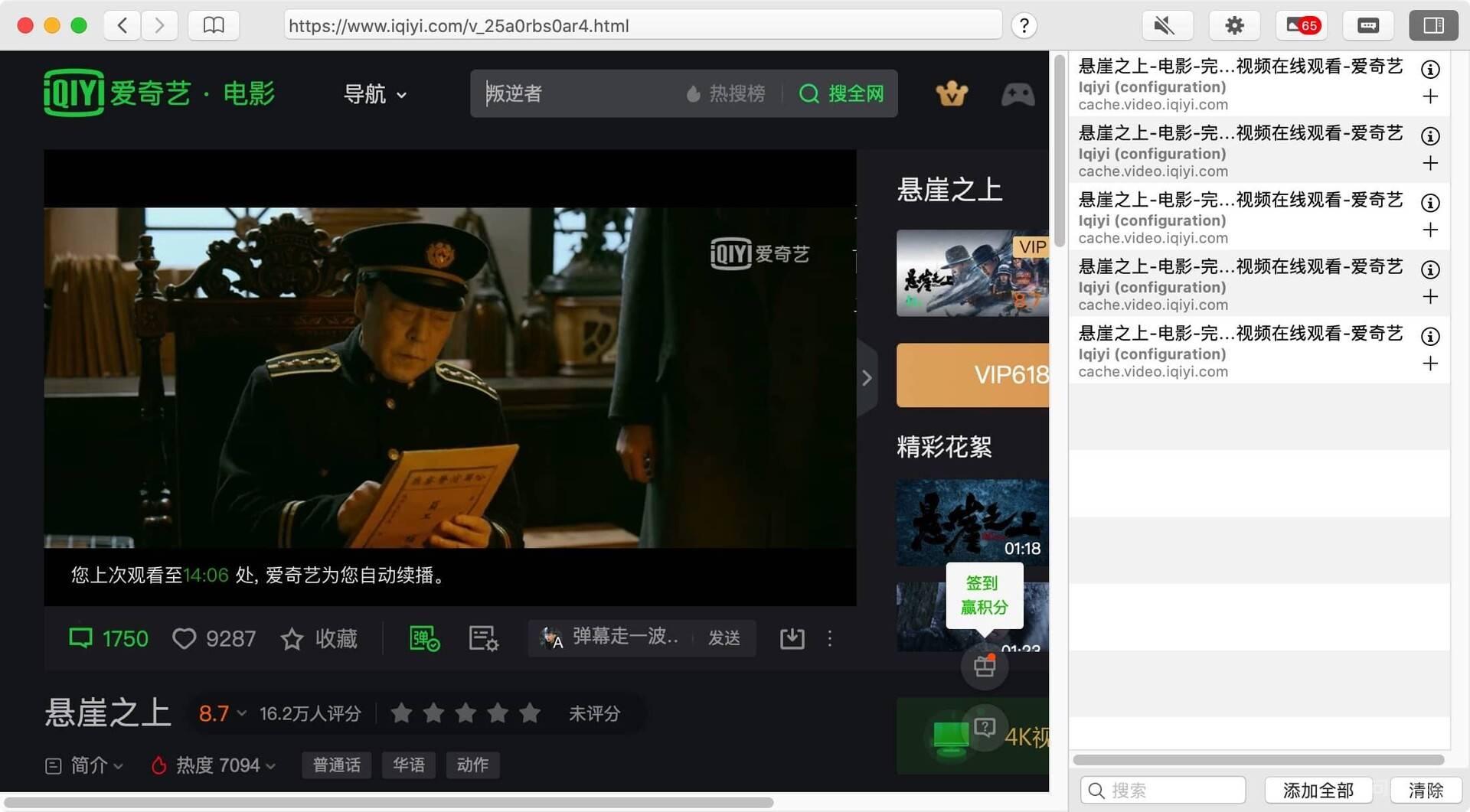The image size is (1470, 812).
Task: Toggle the sidebar panel icon
Action: click(1434, 25)
